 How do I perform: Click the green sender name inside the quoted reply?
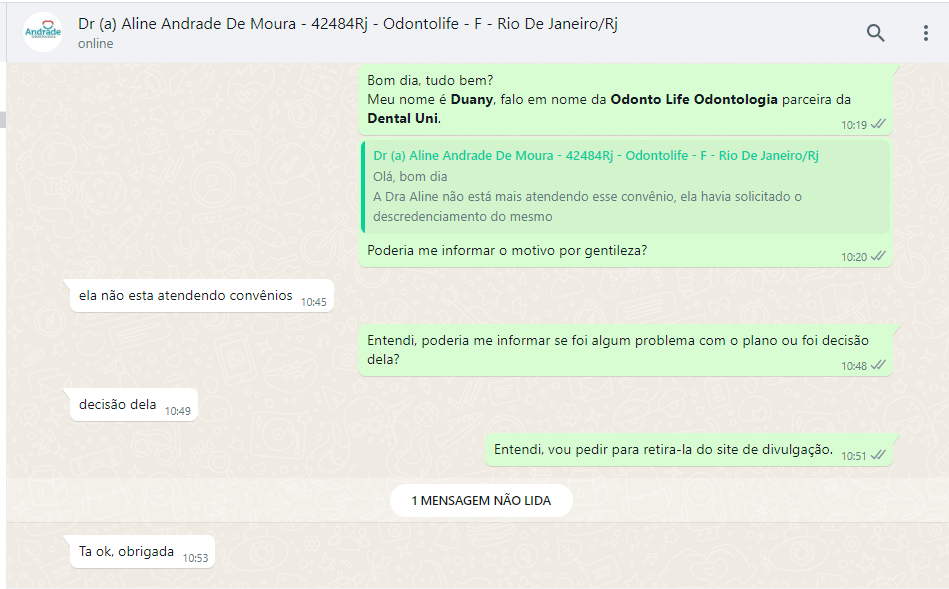click(596, 156)
